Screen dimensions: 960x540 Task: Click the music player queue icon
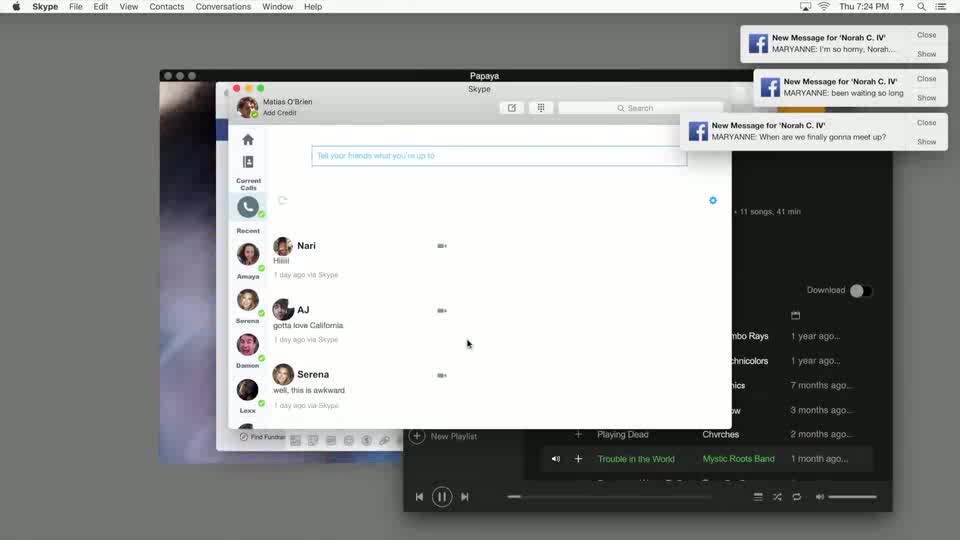click(758, 497)
